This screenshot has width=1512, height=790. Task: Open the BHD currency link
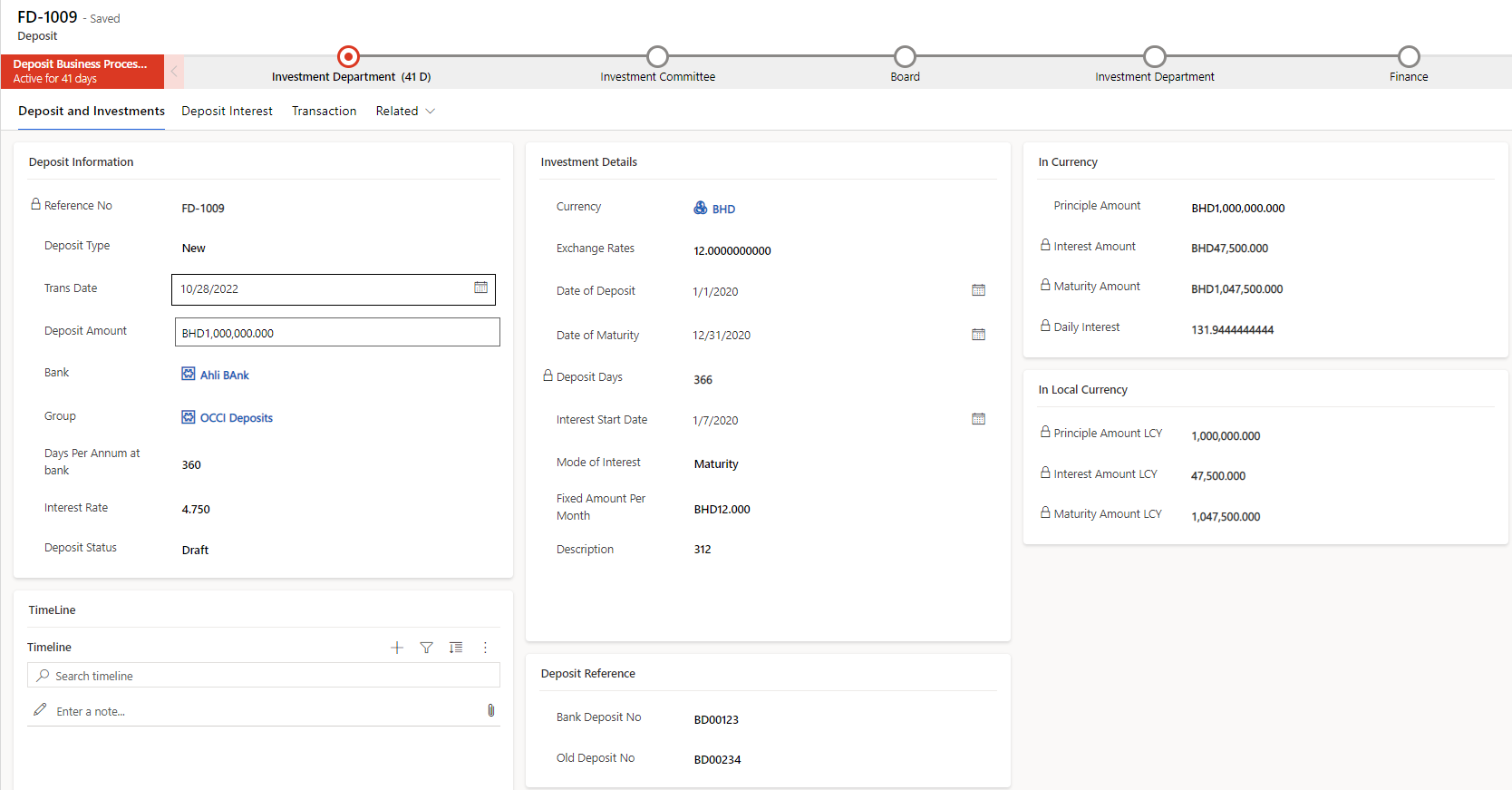pos(722,209)
